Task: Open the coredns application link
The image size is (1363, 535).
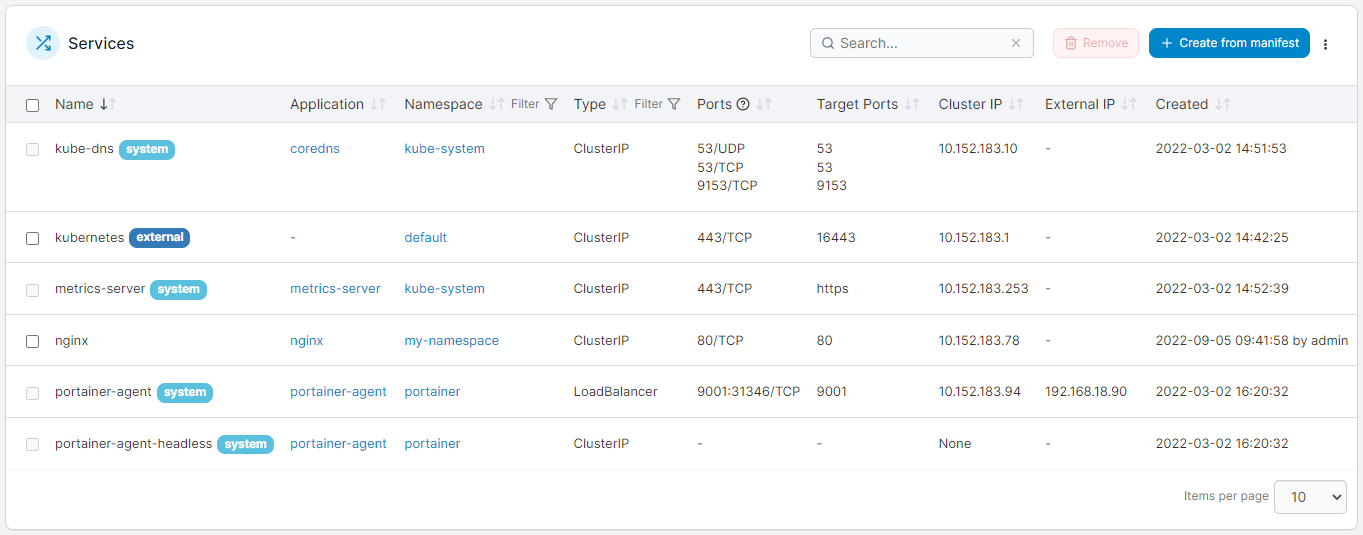Action: click(x=315, y=149)
